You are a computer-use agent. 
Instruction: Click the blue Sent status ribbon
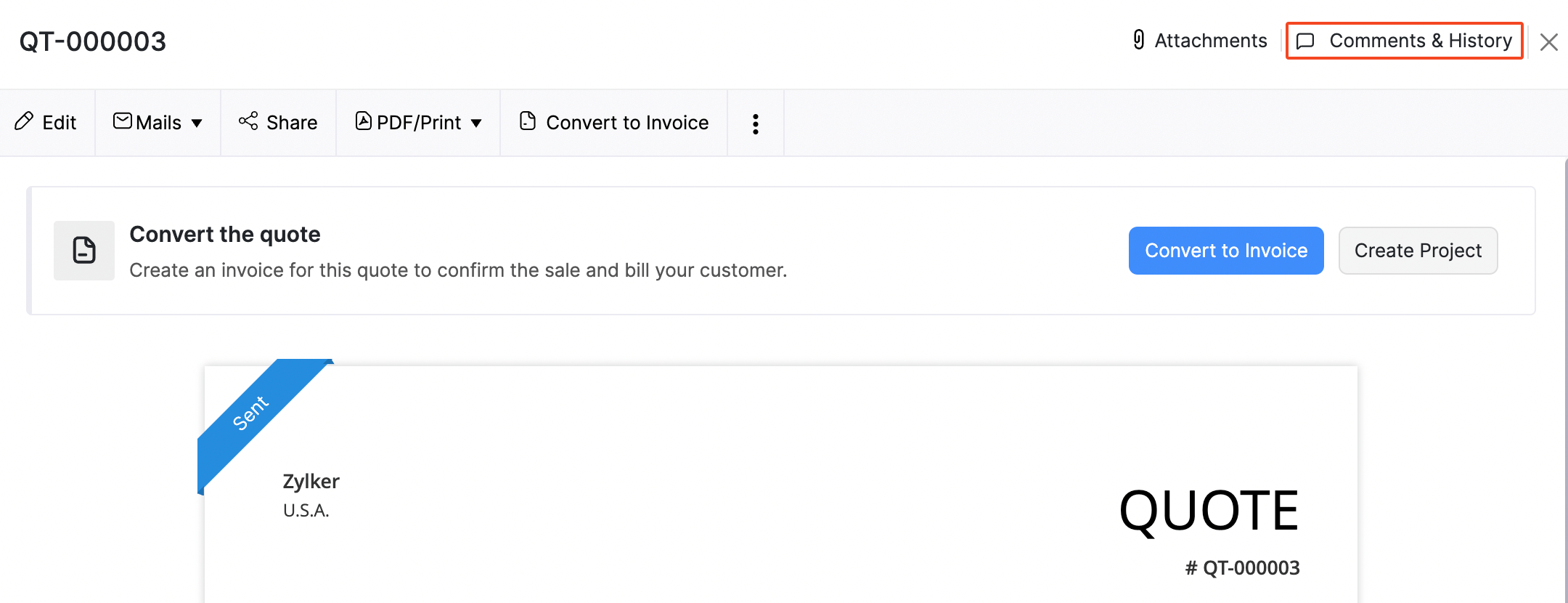[x=251, y=413]
